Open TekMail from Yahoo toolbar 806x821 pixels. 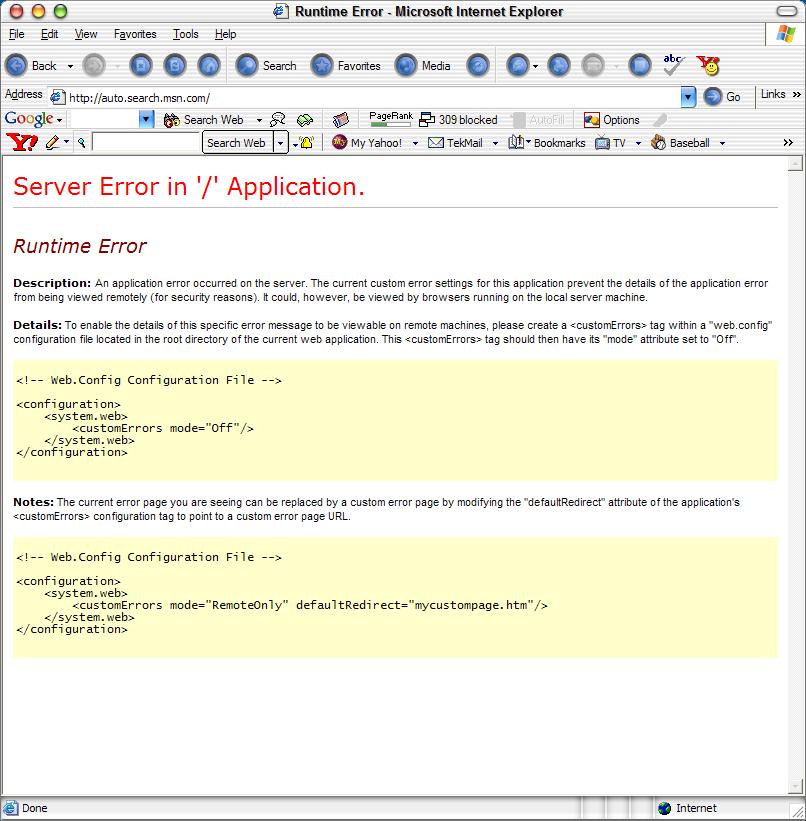tap(455, 142)
